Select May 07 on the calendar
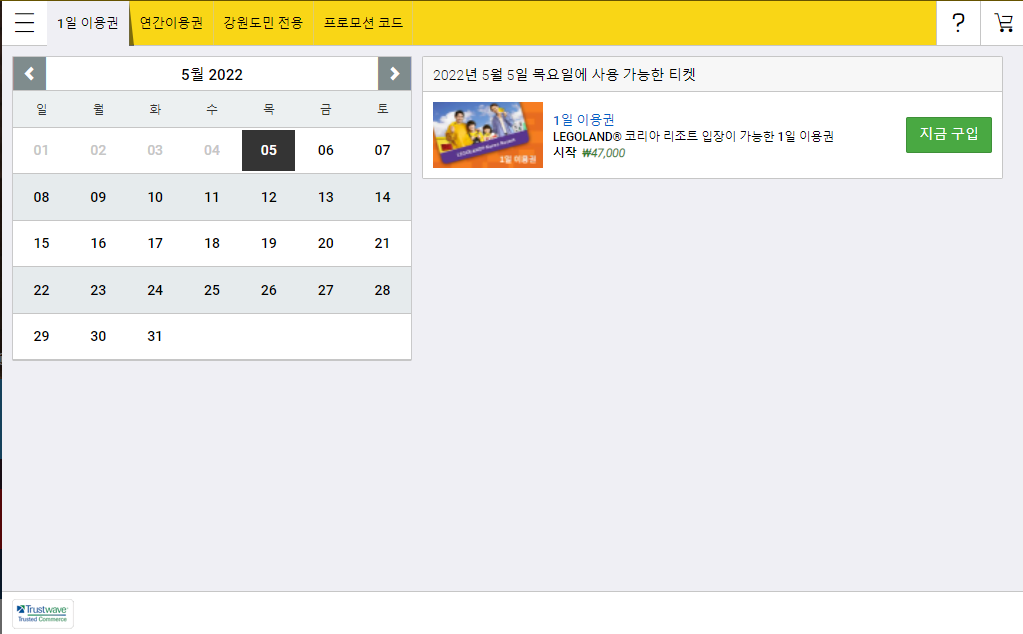1023x634 pixels. coord(382,150)
